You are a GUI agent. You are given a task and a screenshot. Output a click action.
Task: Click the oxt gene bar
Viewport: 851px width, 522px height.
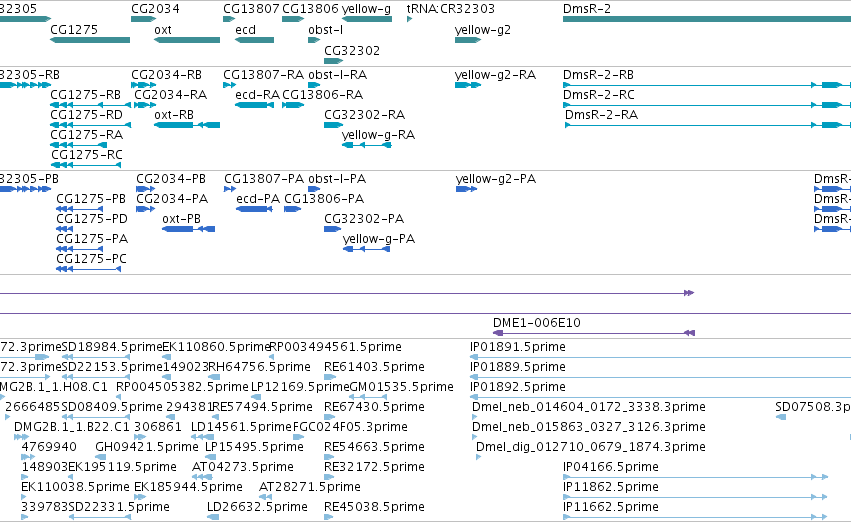click(x=187, y=40)
